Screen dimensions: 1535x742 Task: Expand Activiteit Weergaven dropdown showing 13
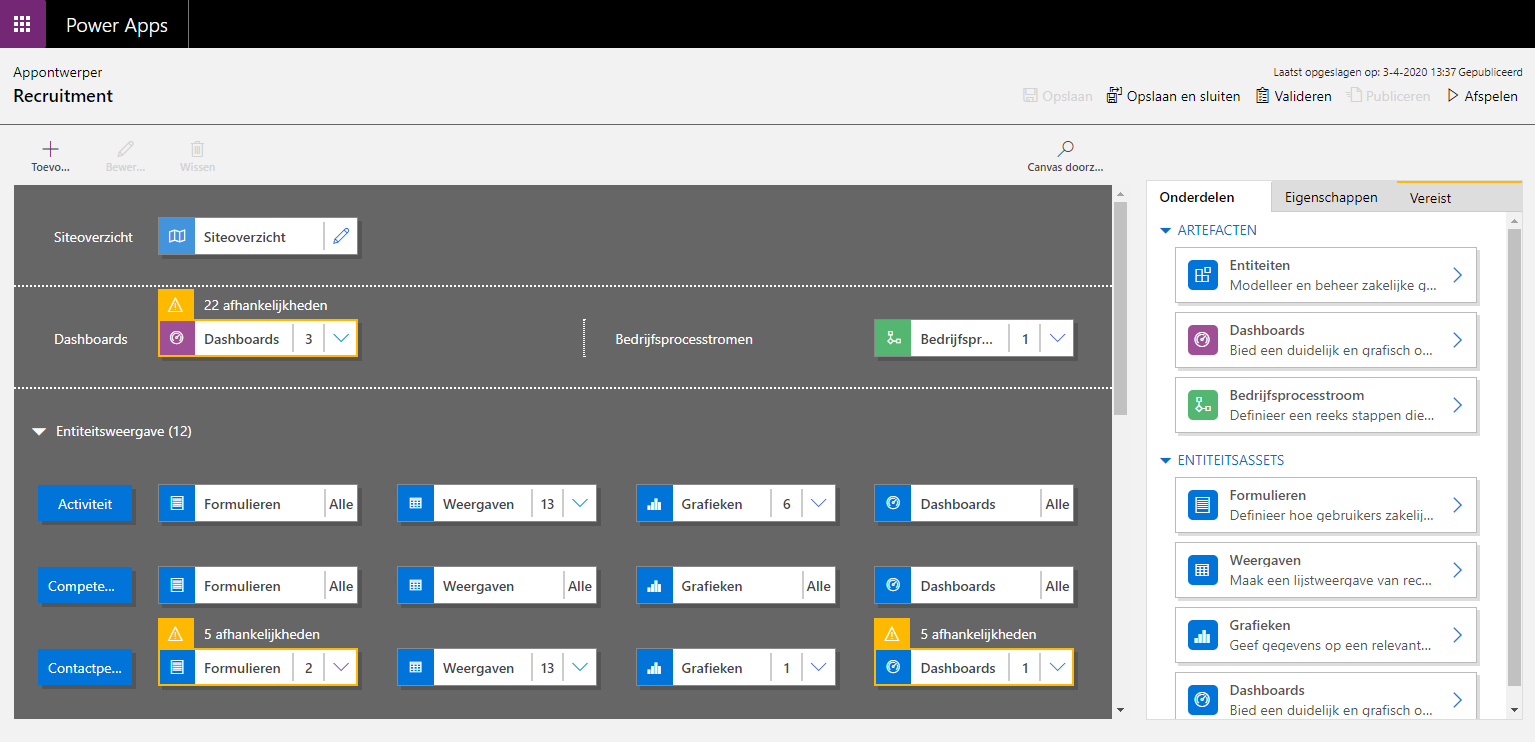click(x=580, y=504)
